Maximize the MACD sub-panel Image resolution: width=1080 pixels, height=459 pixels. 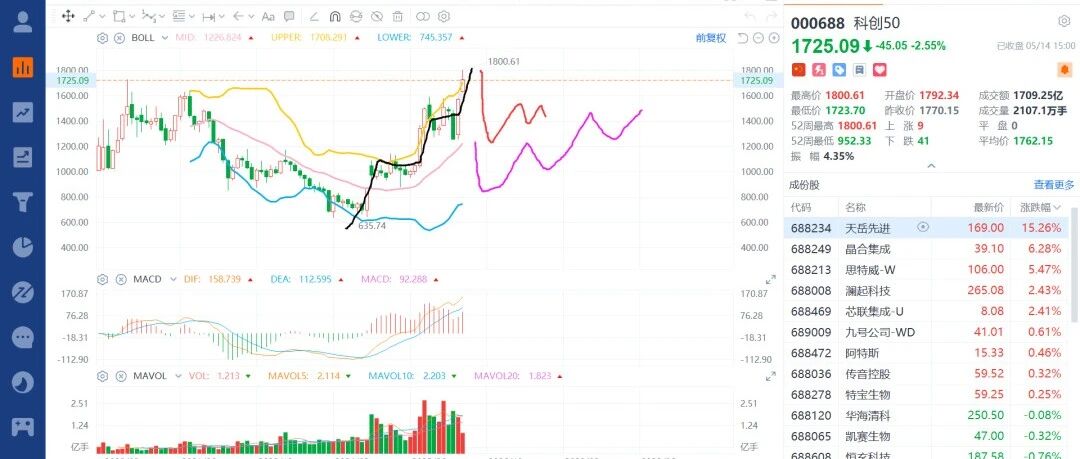[x=771, y=280]
